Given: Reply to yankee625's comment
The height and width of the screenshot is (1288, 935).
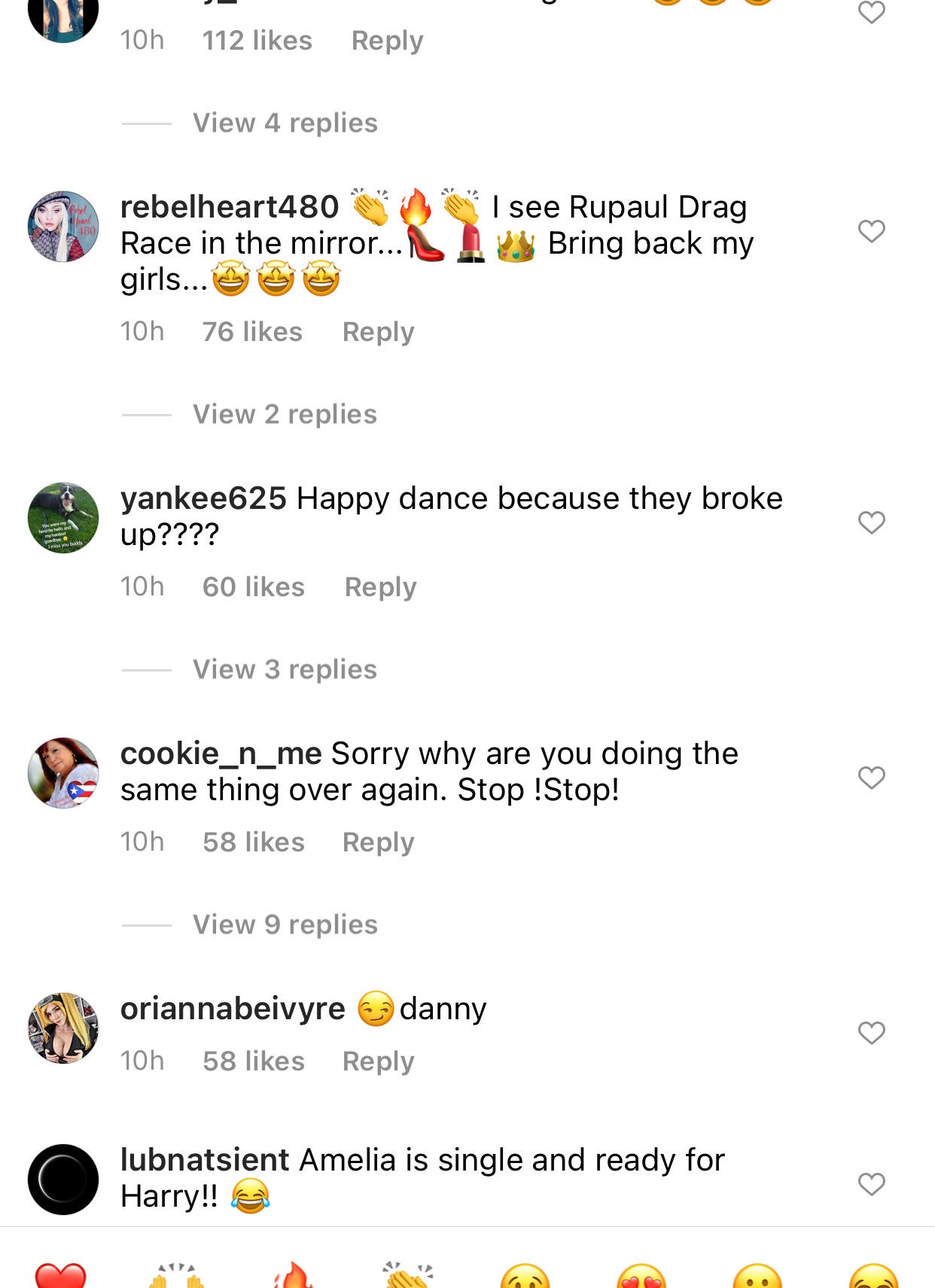Looking at the screenshot, I should [380, 587].
